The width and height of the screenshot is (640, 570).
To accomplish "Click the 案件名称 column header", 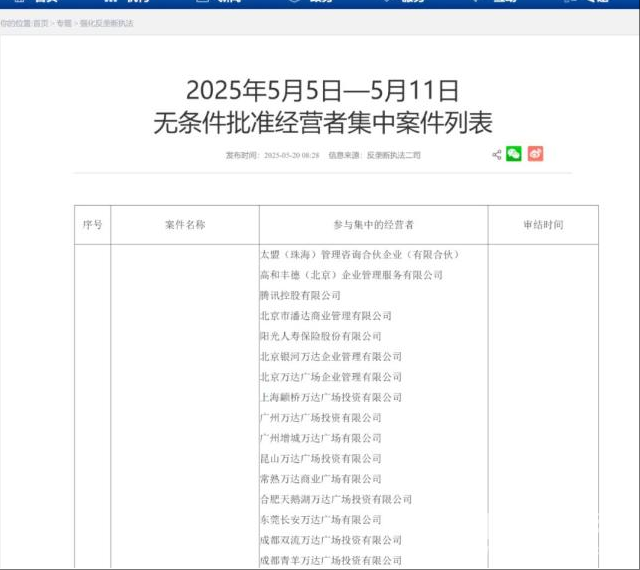I will point(185,225).
